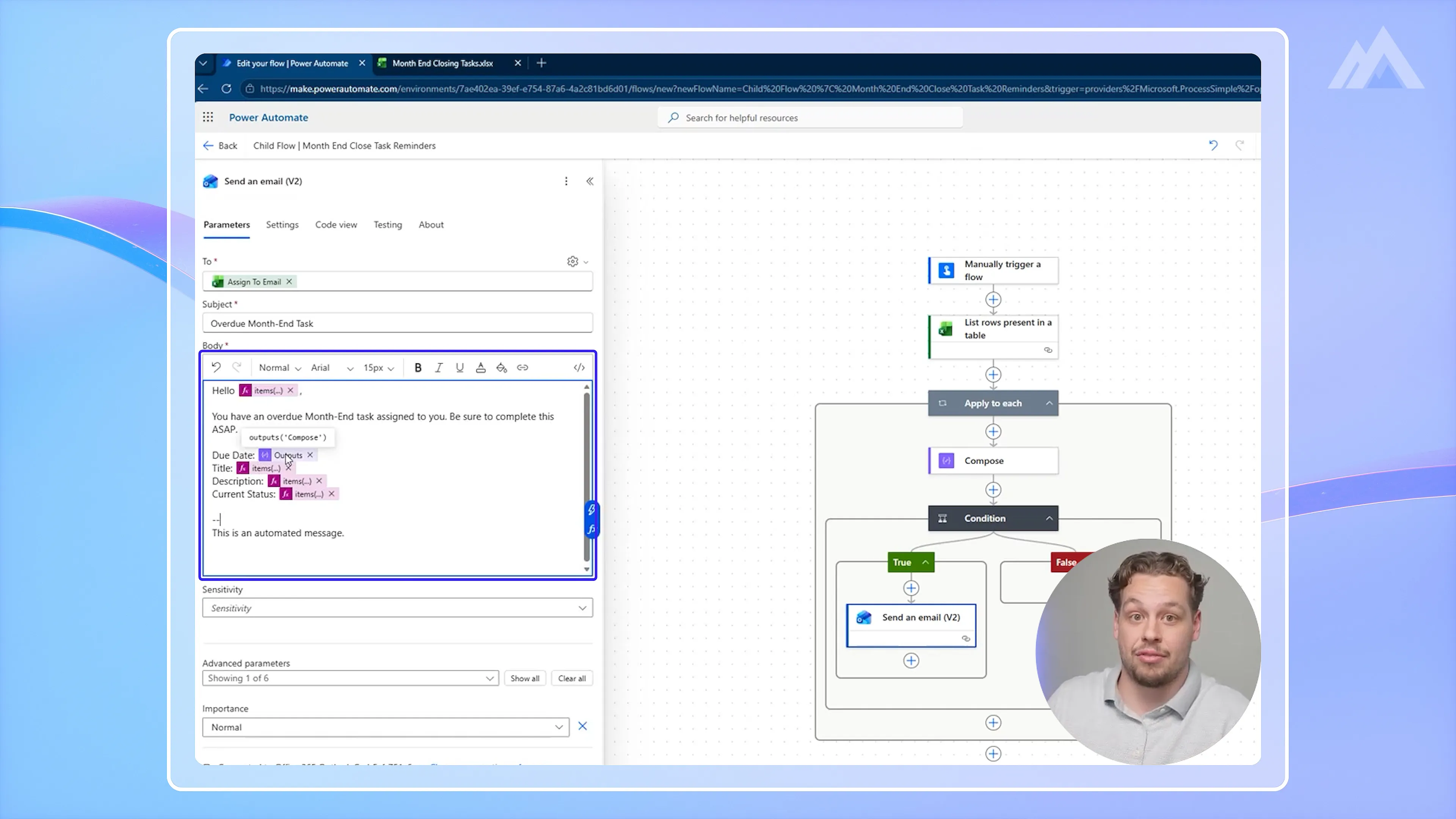This screenshot has height=819, width=1456.
Task: Remove the Description items token
Action: (319, 481)
